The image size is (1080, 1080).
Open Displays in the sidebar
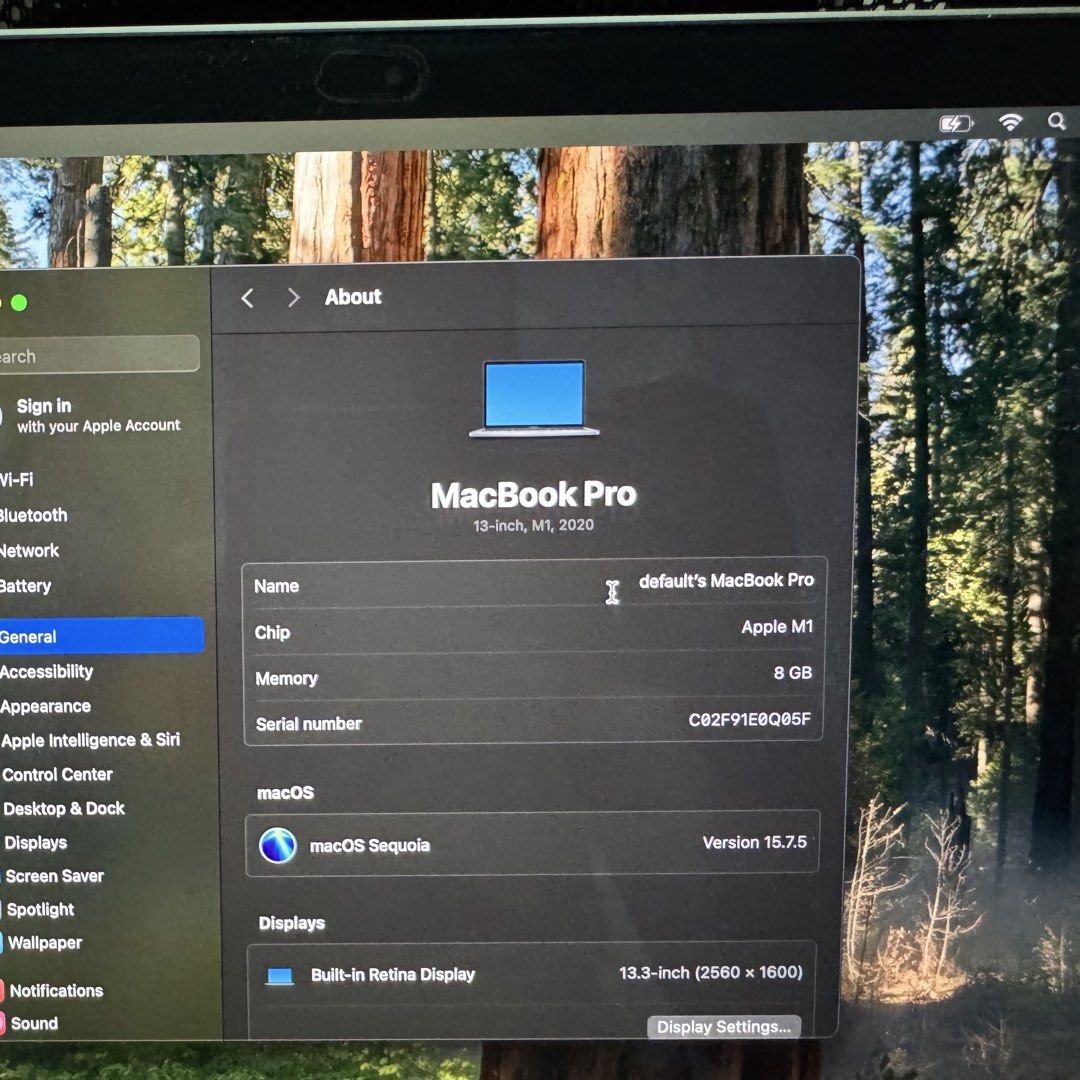coord(35,842)
